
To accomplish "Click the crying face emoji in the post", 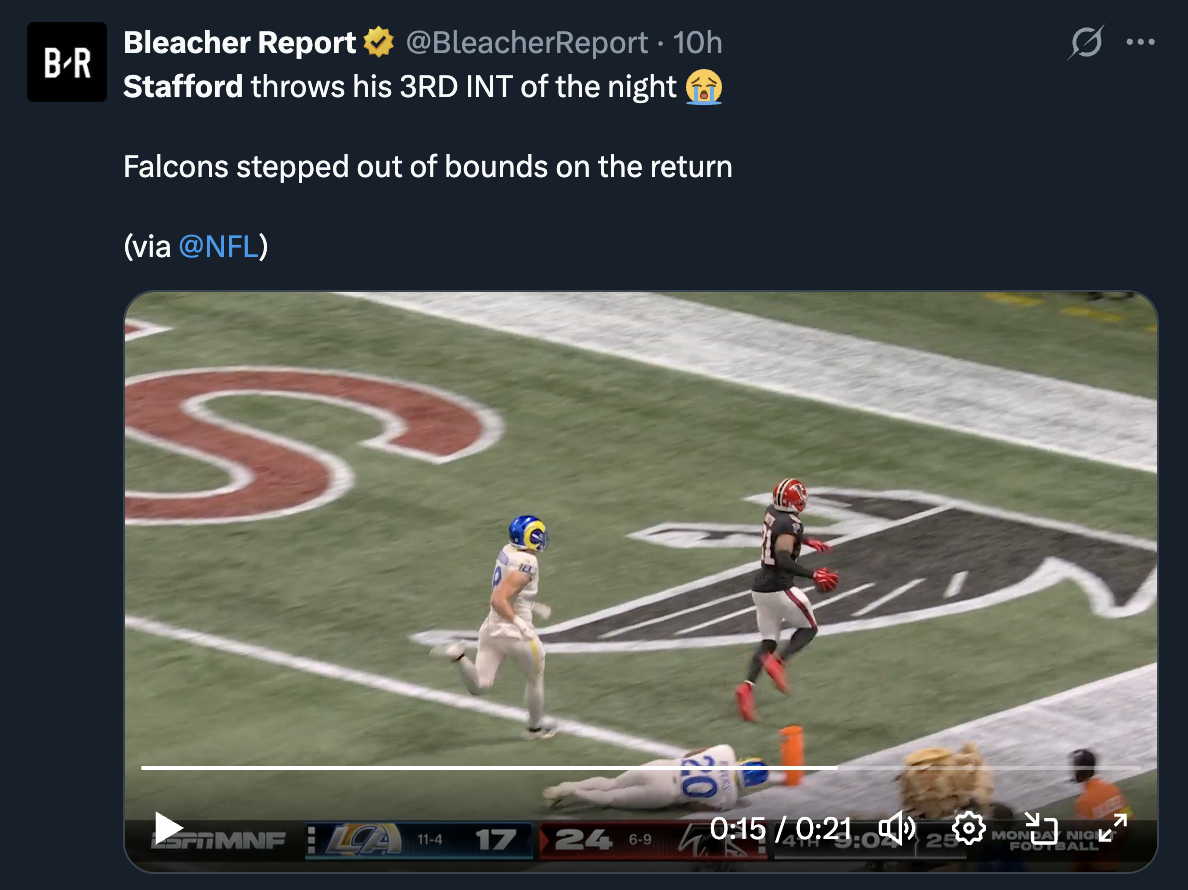I will (x=704, y=86).
